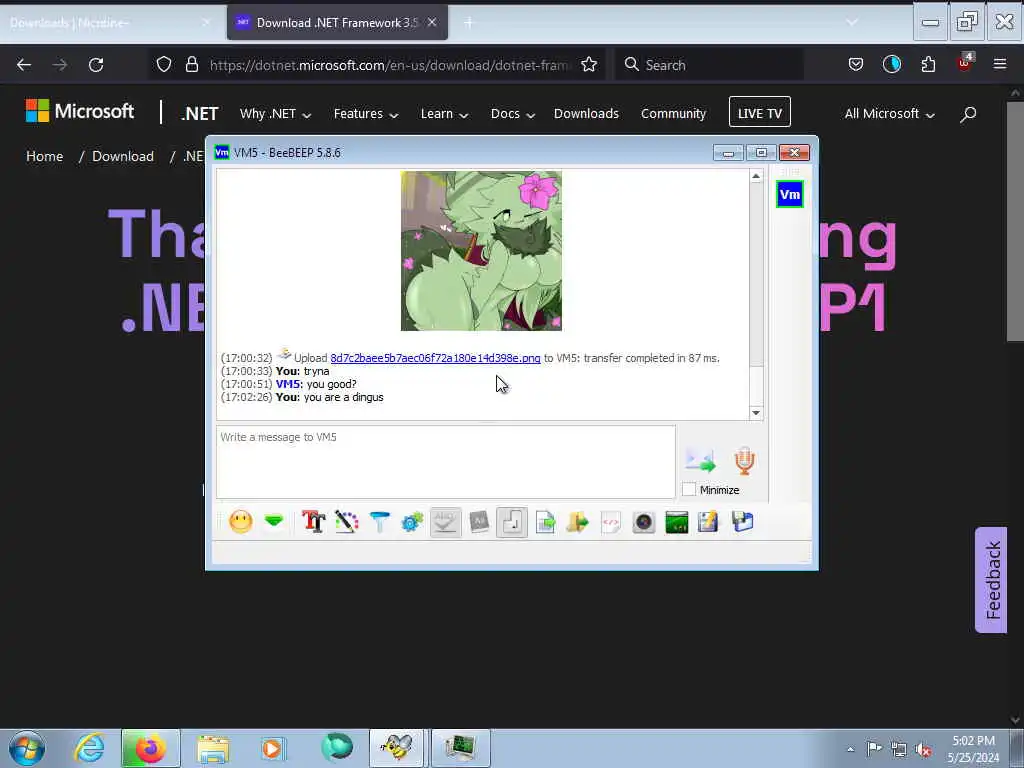1024x768 pixels.
Task: Click the green arrow preset messages icon
Action: (274, 521)
